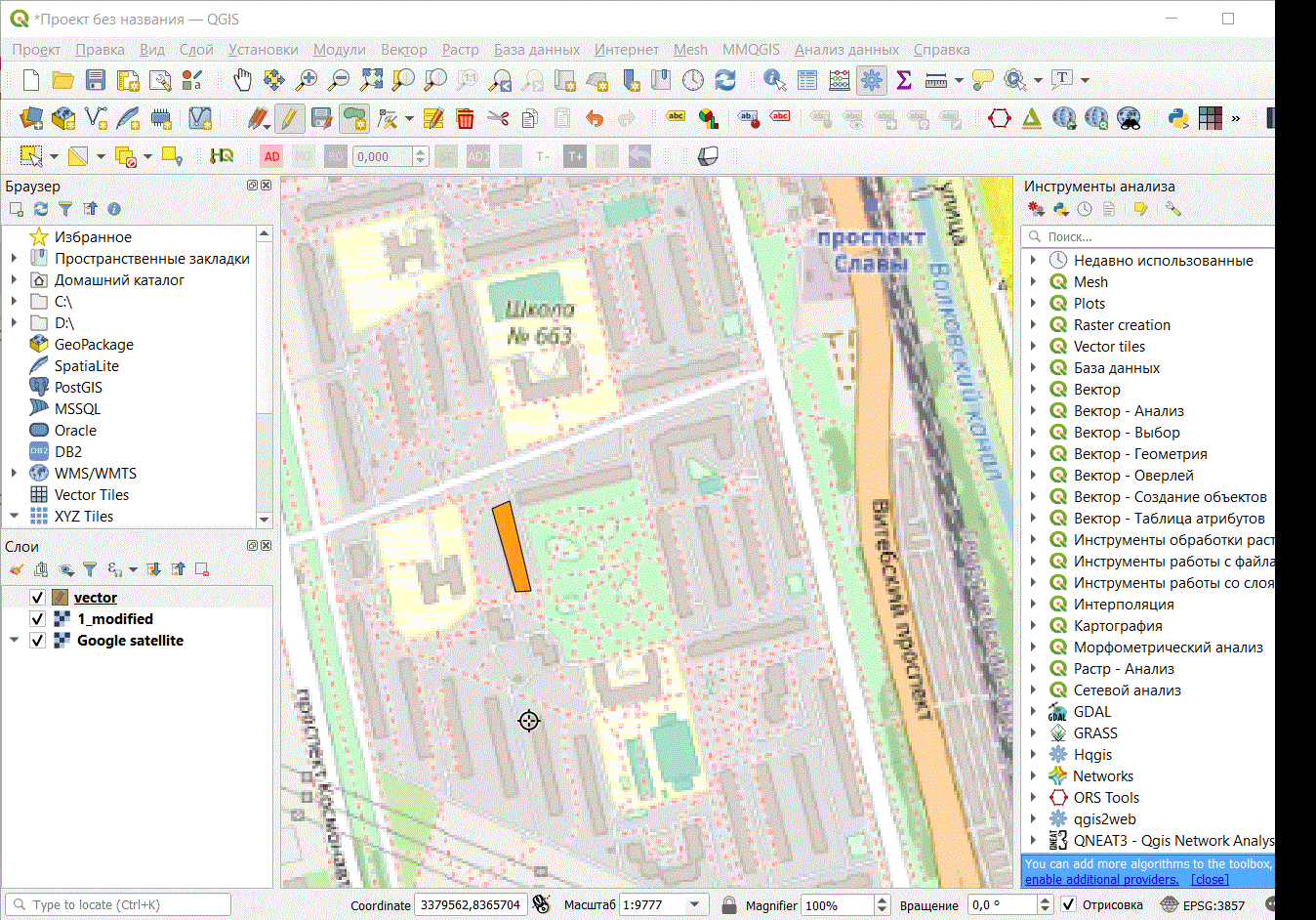Collapse the XYZ Tiles browser node
The image size is (1316, 920).
click(14, 516)
